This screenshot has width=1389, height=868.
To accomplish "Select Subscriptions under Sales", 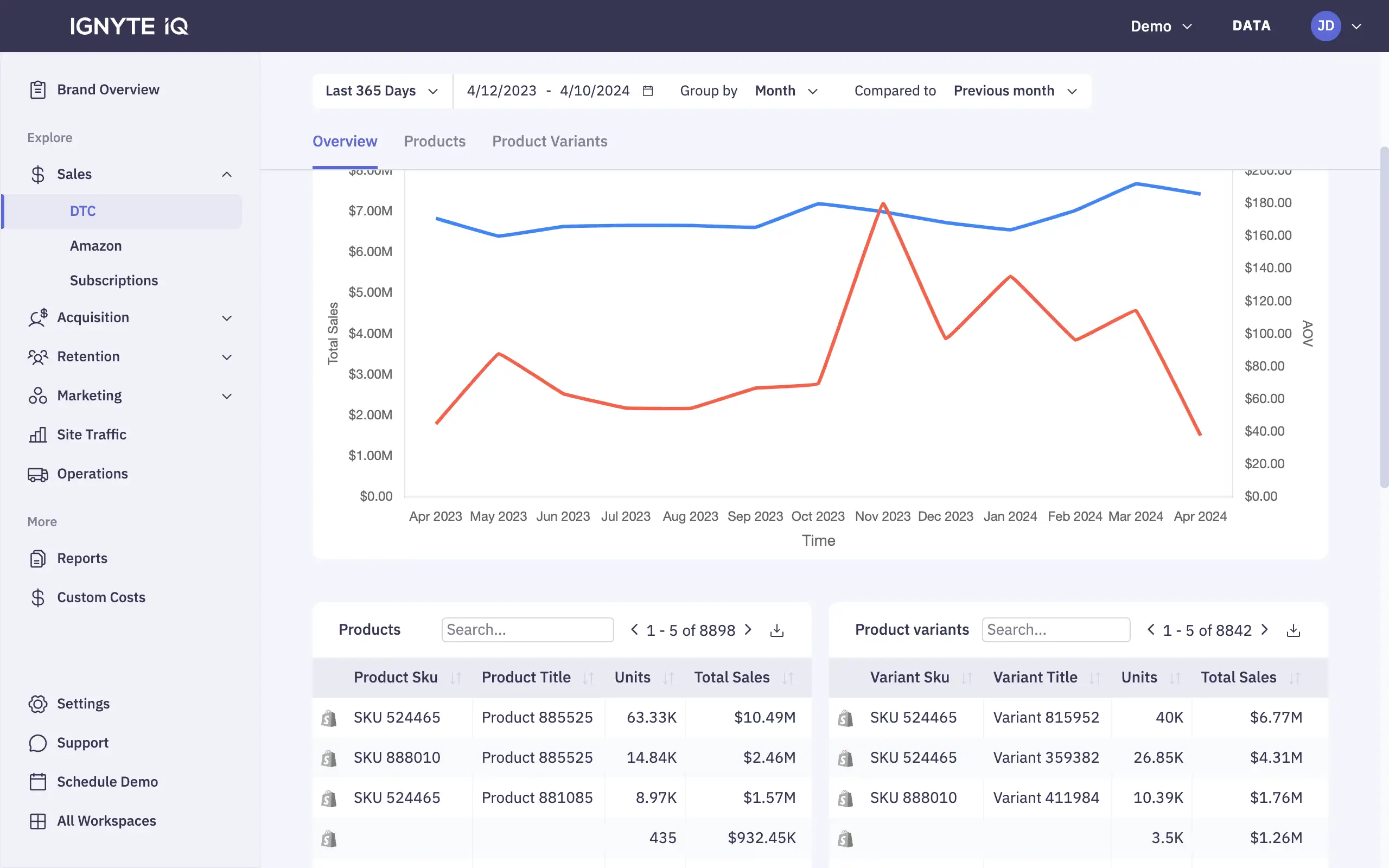I will coord(113,280).
